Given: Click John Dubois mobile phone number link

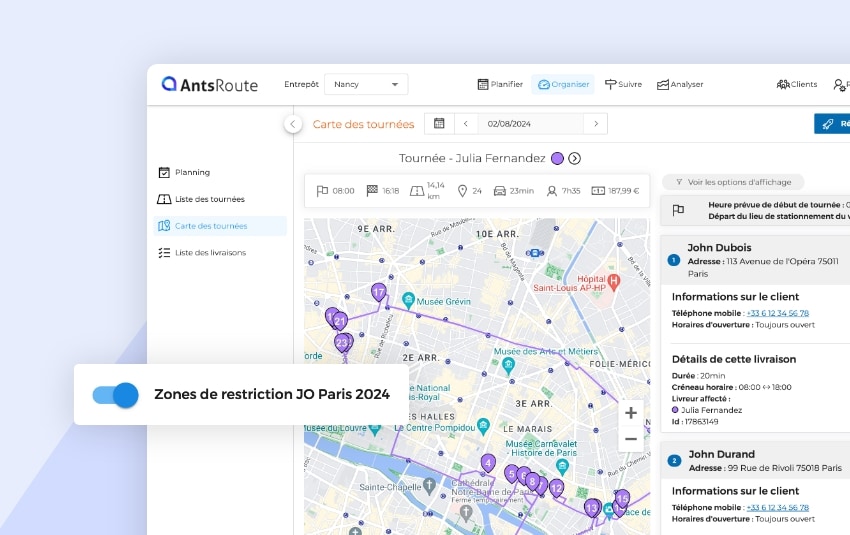Looking at the screenshot, I should coord(777,313).
